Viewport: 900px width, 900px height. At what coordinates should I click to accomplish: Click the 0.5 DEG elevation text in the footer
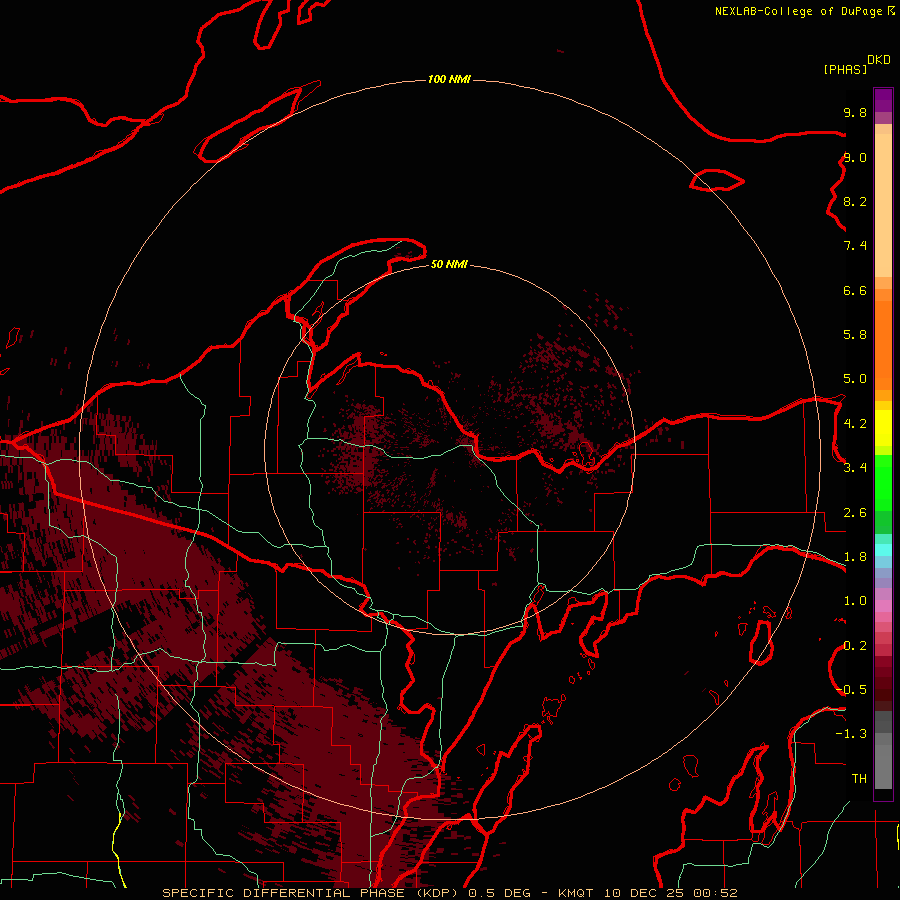(x=501, y=893)
